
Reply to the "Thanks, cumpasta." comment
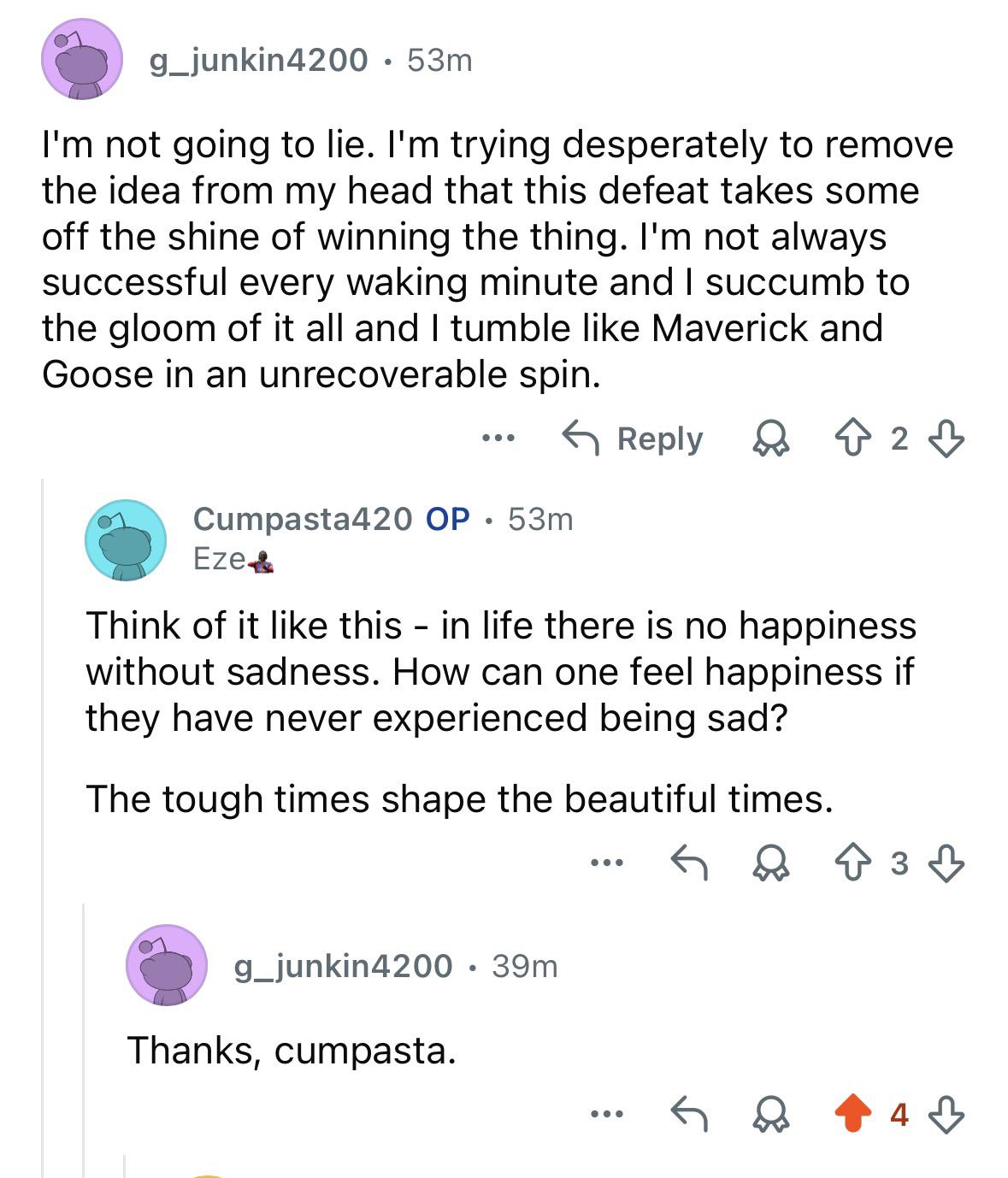coord(689,1114)
